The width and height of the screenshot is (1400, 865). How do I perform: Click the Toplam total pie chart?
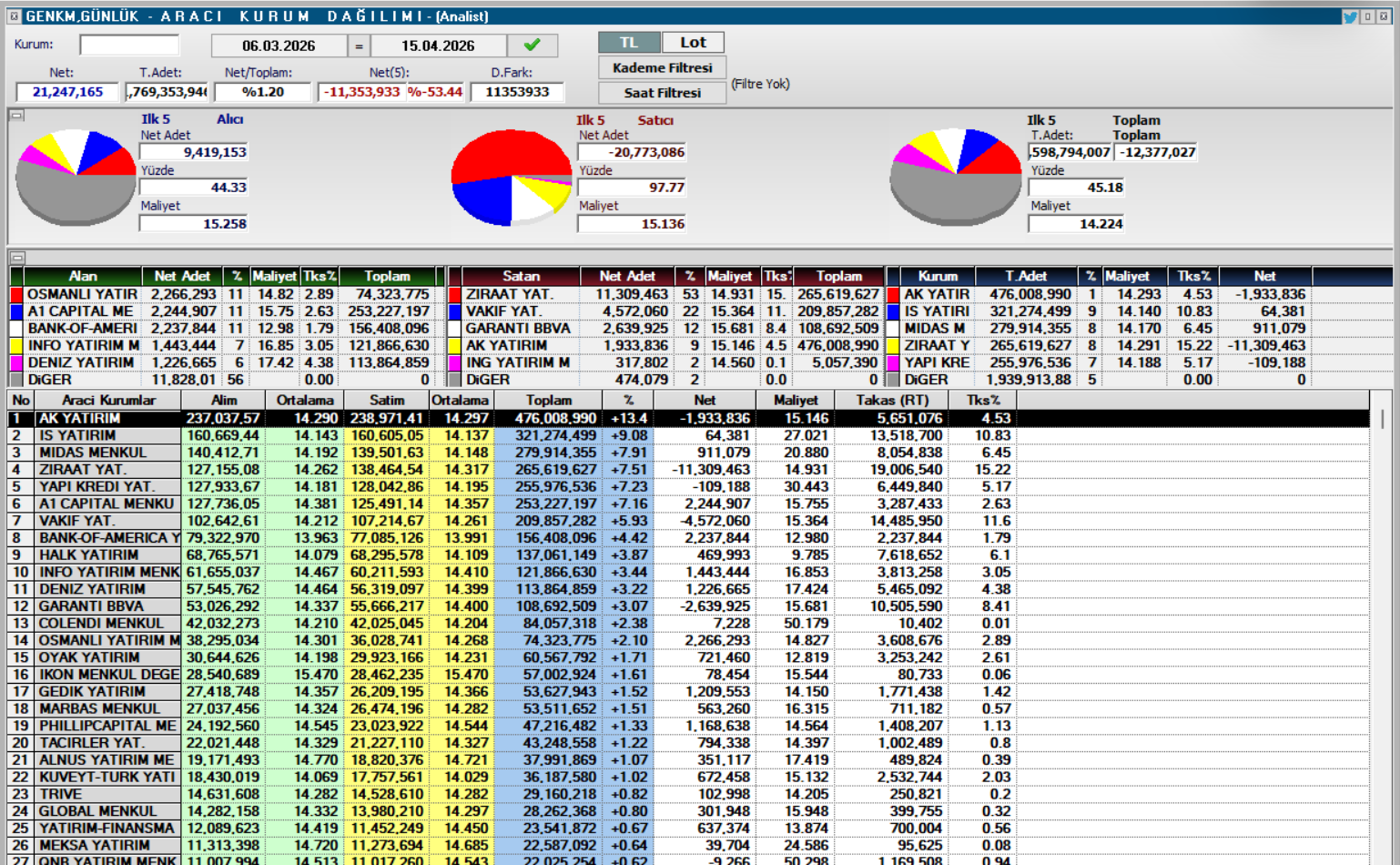pos(955,176)
